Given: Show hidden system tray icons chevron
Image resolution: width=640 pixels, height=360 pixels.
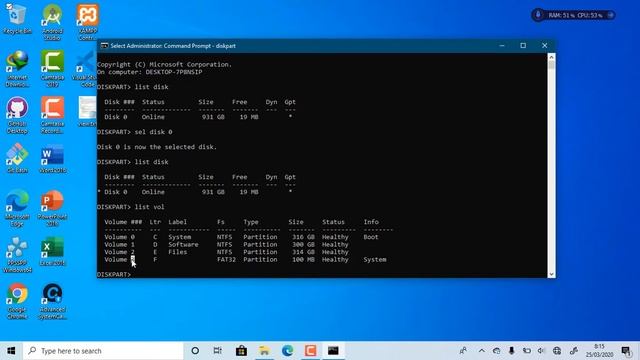Looking at the screenshot, I should [482, 351].
